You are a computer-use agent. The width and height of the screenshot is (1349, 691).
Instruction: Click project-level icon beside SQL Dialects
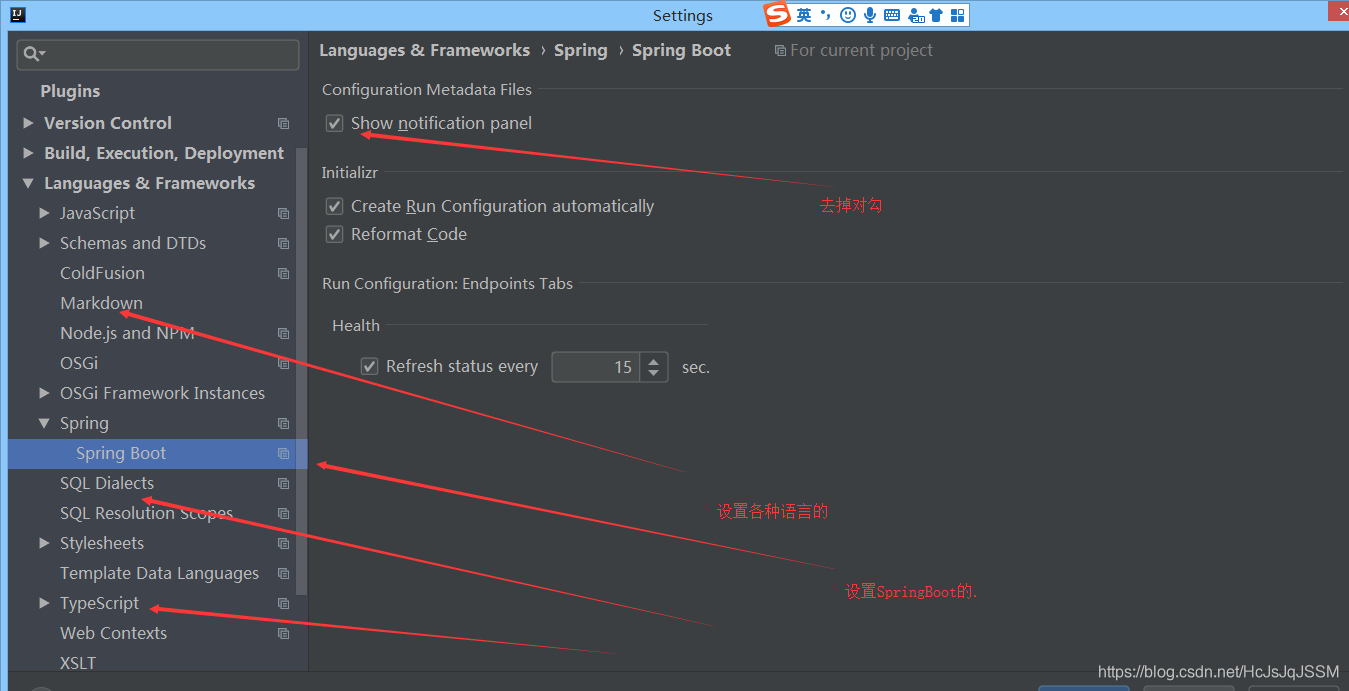tap(284, 483)
